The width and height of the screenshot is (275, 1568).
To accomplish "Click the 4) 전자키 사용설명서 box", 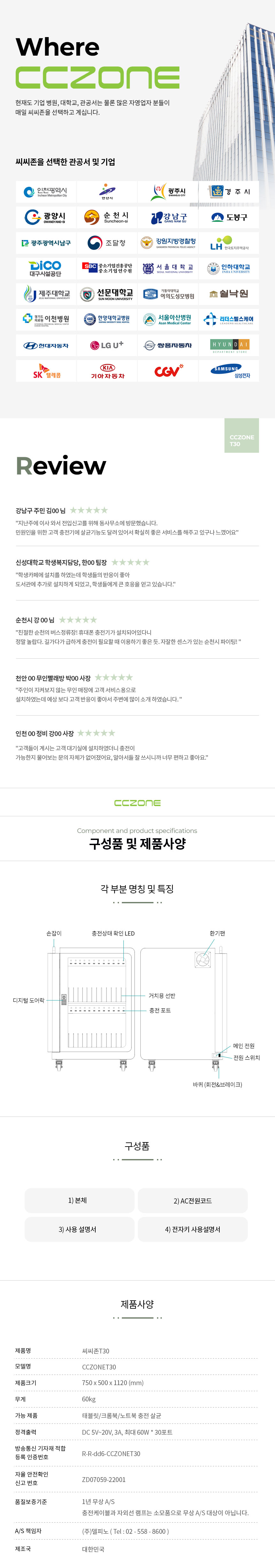I will [193, 1229].
